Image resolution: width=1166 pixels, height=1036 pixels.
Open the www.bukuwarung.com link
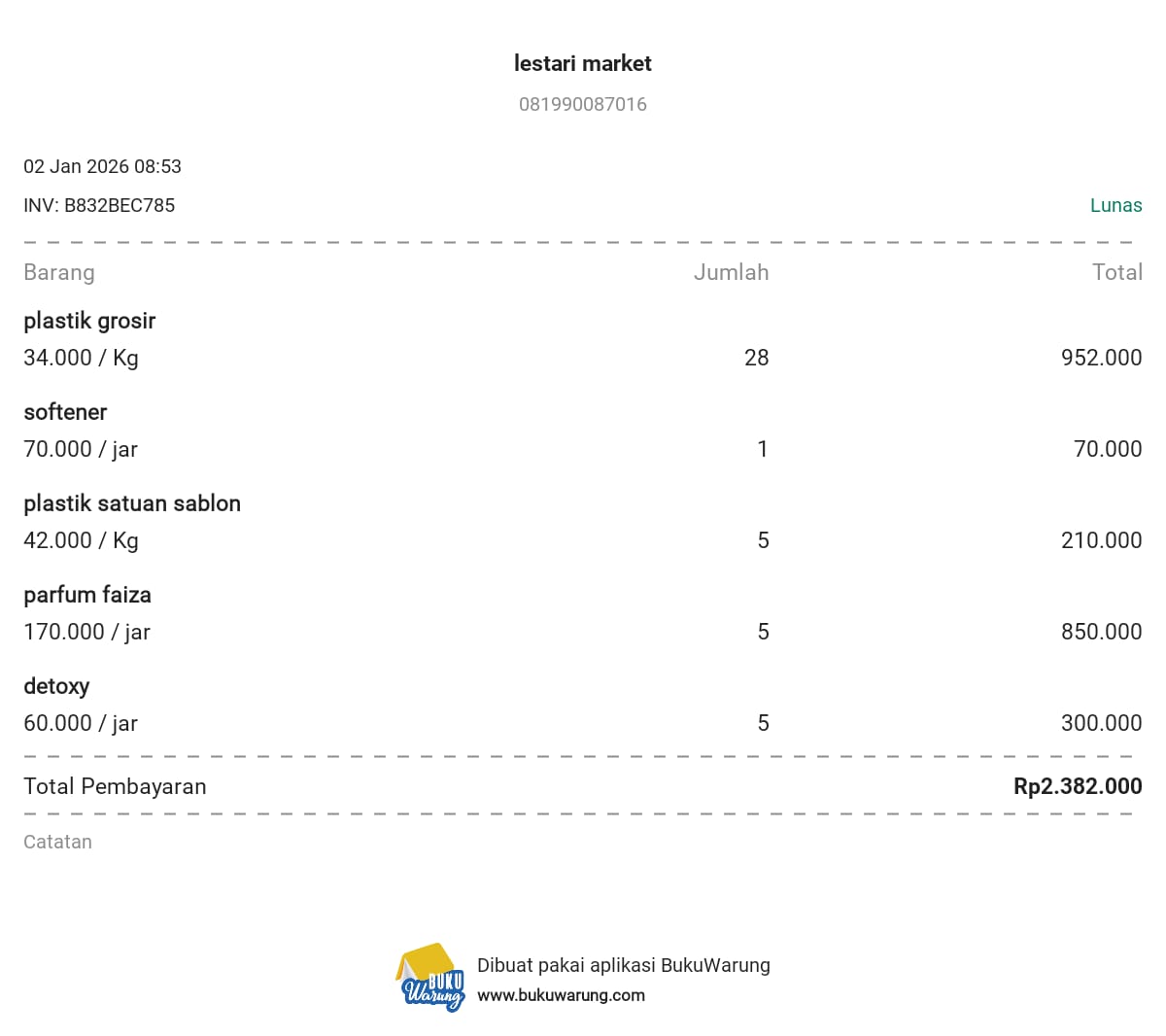561,995
